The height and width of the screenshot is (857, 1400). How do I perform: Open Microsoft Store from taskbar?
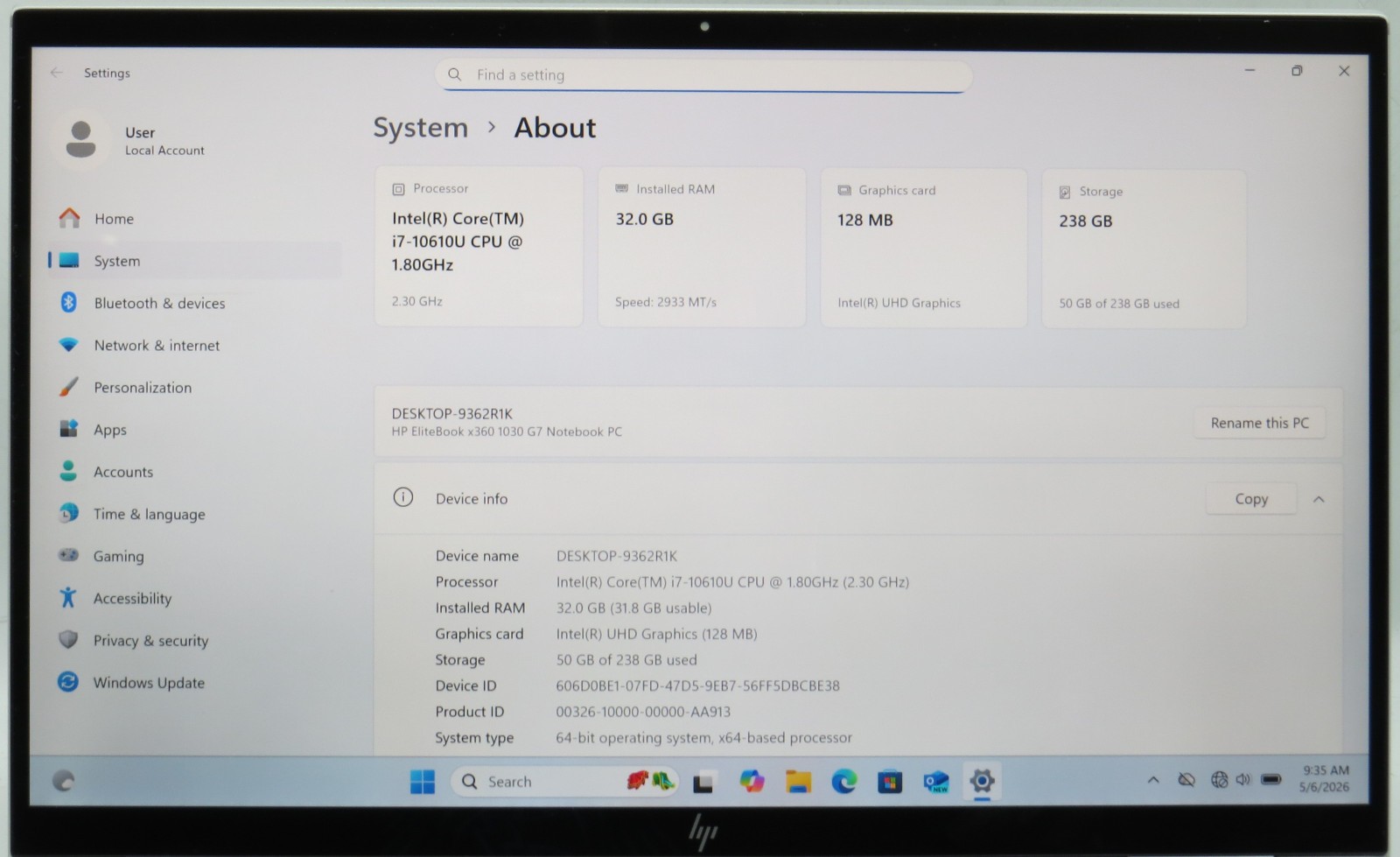pos(890,781)
